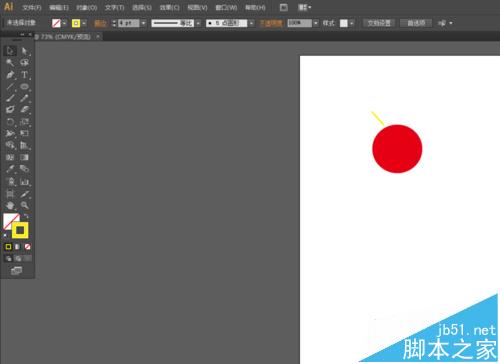Select the Direct Selection tool
Viewport: 500px width, 364px height.
tap(24, 51)
